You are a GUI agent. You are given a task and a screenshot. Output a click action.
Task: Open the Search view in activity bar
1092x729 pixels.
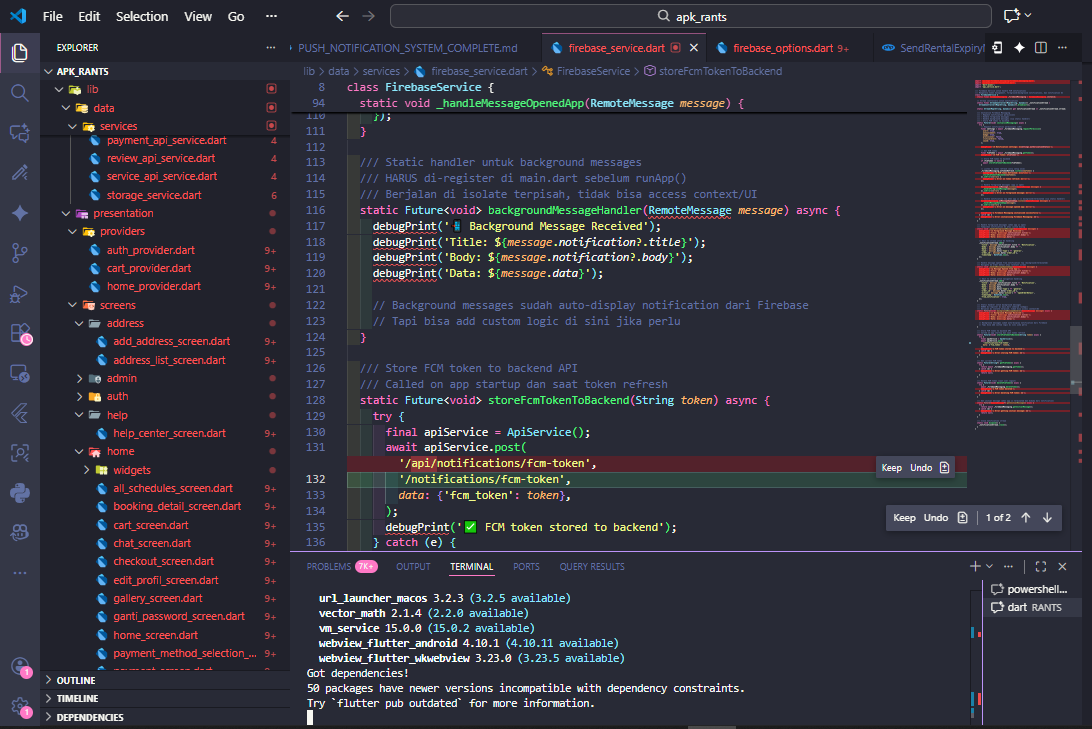(19, 93)
